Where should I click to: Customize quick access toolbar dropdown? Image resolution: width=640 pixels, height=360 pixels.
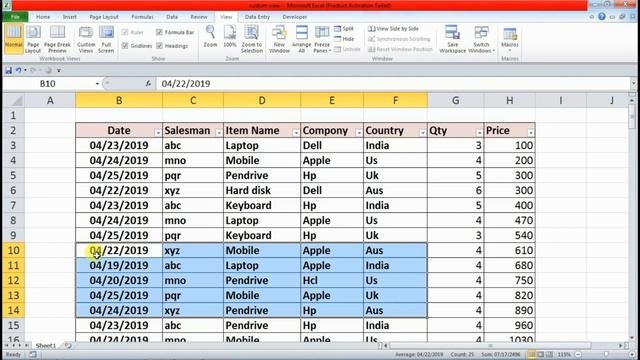pos(59,70)
